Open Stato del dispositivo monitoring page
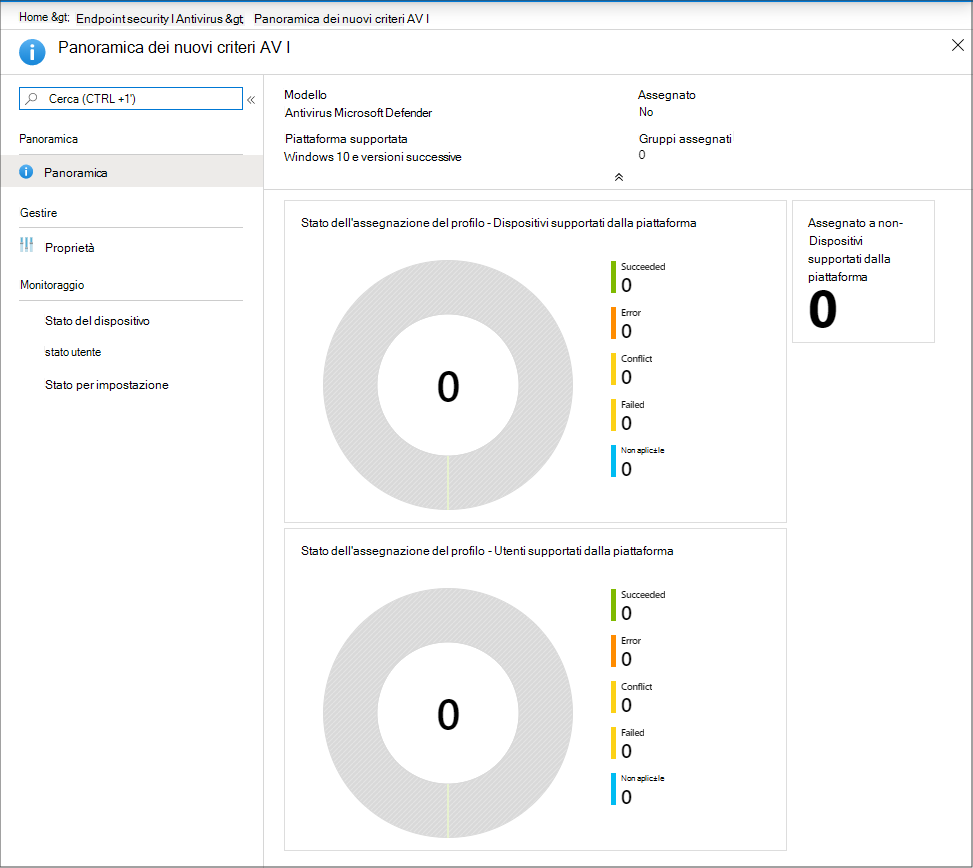The height and width of the screenshot is (868, 973). click(x=97, y=321)
